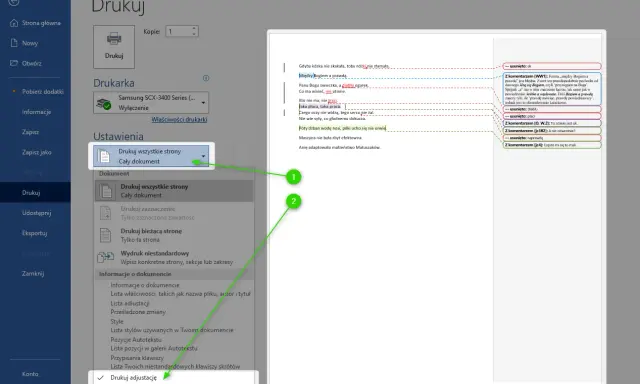Click Zapisz in the sidebar

click(x=31, y=132)
